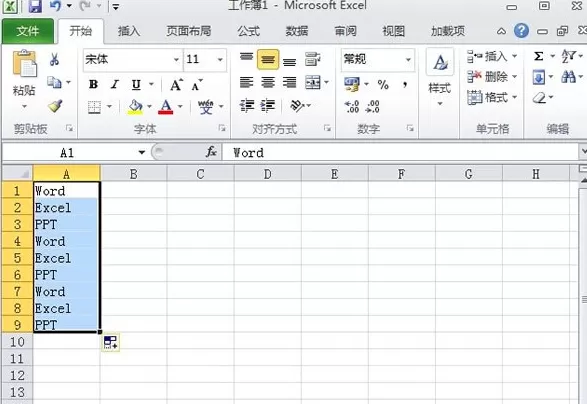Click the accounting number format icon
This screenshot has width=587, height=404.
pos(352,84)
